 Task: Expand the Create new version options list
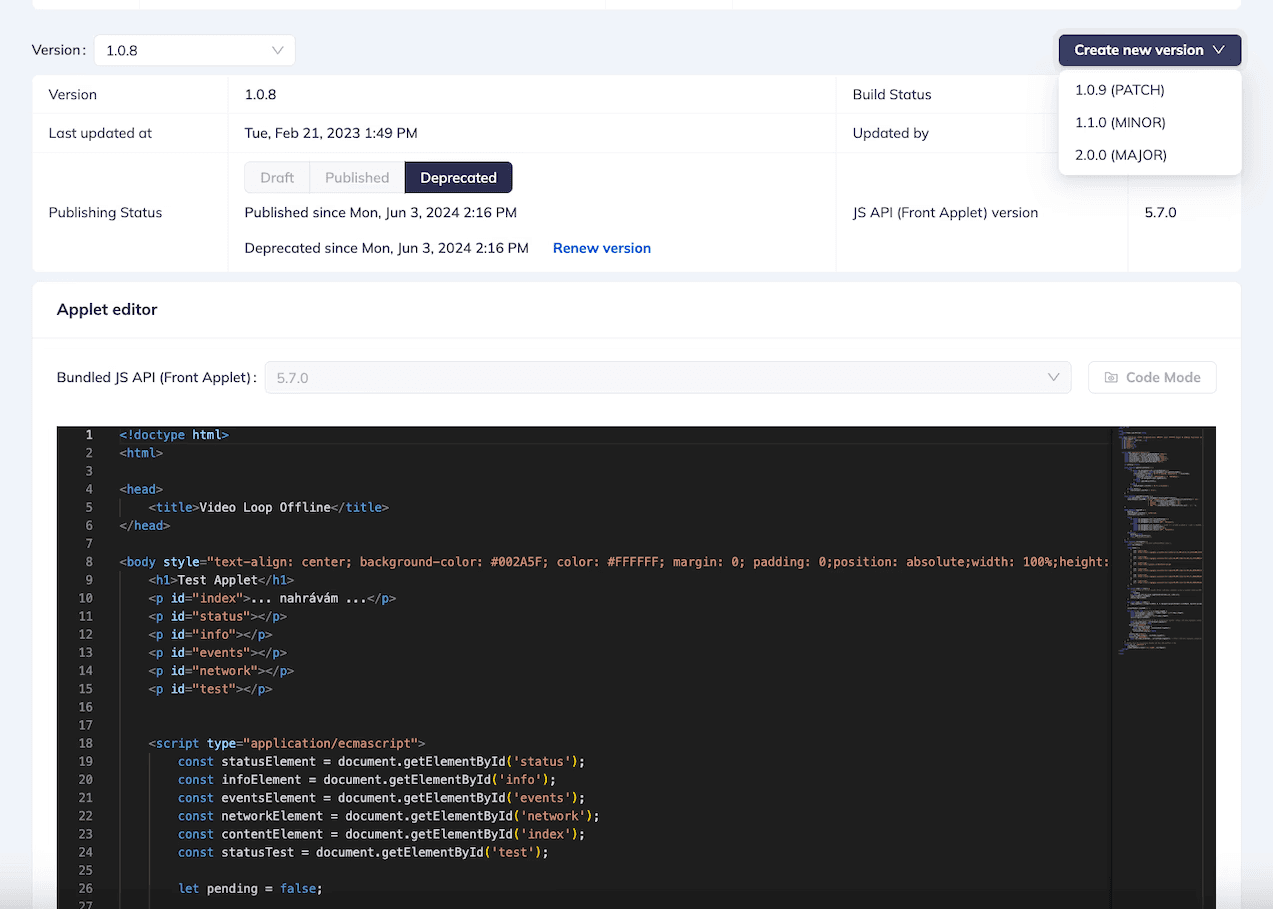point(1149,49)
